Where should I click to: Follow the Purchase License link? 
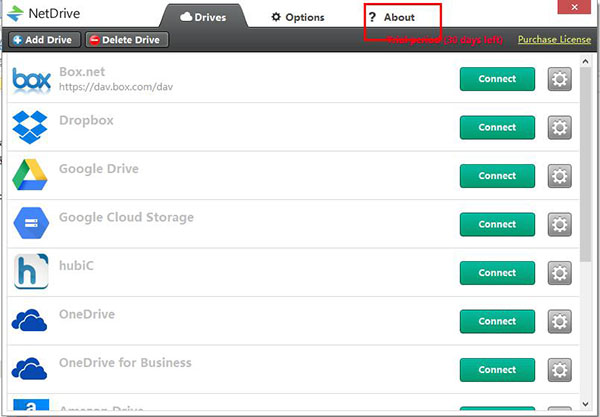tap(554, 39)
